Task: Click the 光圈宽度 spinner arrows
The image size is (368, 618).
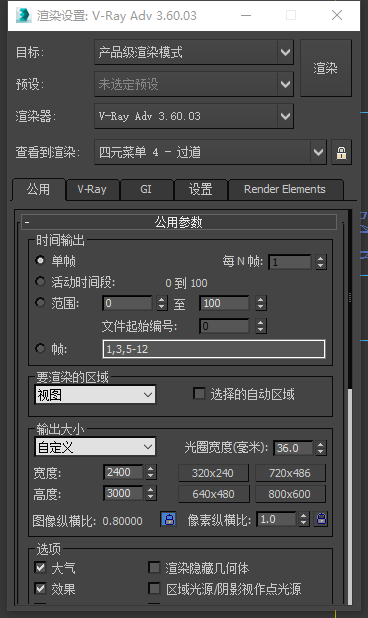Action: click(321, 448)
